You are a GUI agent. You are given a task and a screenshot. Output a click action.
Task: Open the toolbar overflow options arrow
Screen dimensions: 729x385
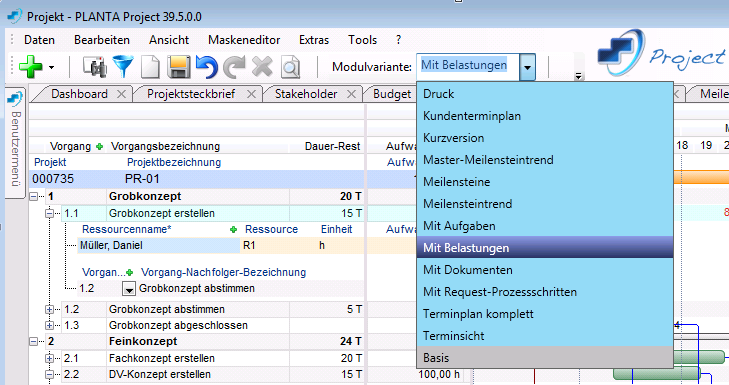[578, 76]
